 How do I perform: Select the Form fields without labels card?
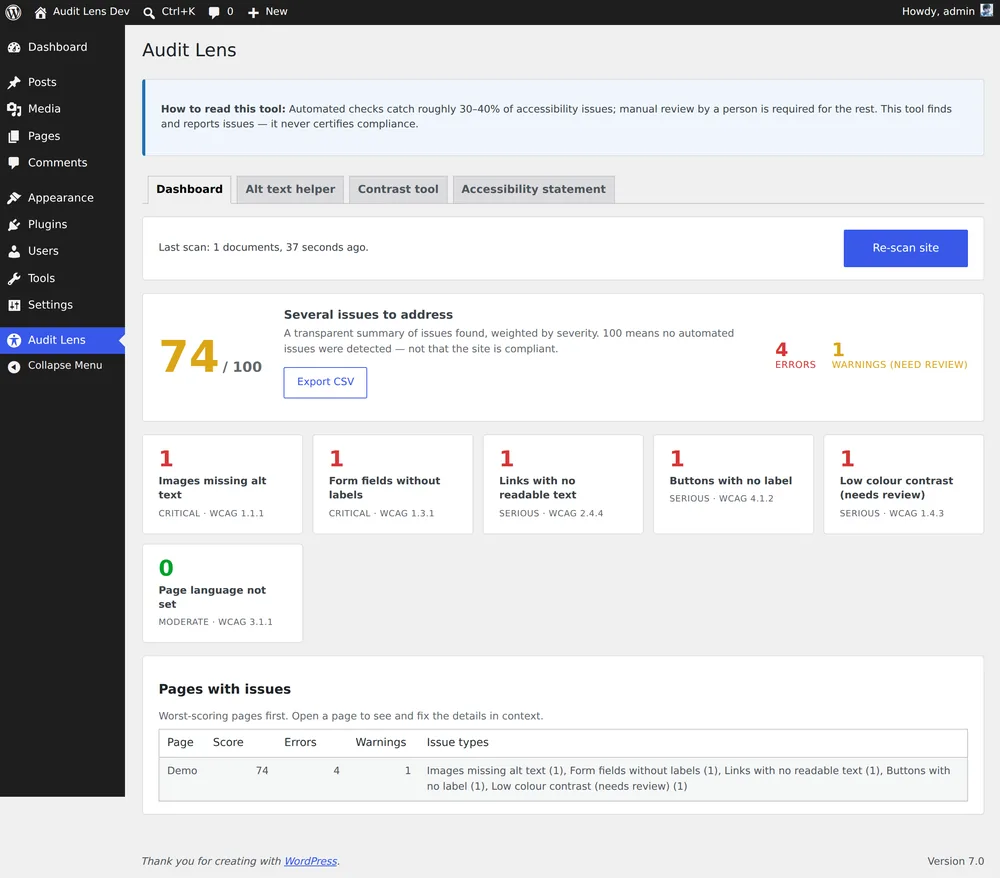coord(393,485)
